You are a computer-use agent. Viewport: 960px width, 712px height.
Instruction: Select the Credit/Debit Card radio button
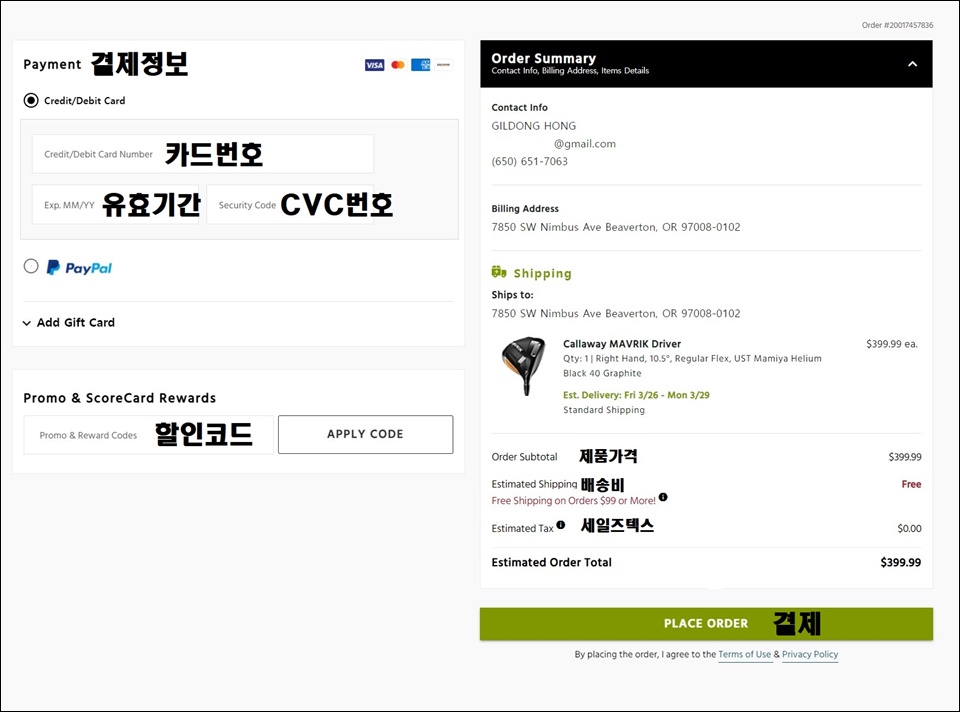tap(31, 100)
